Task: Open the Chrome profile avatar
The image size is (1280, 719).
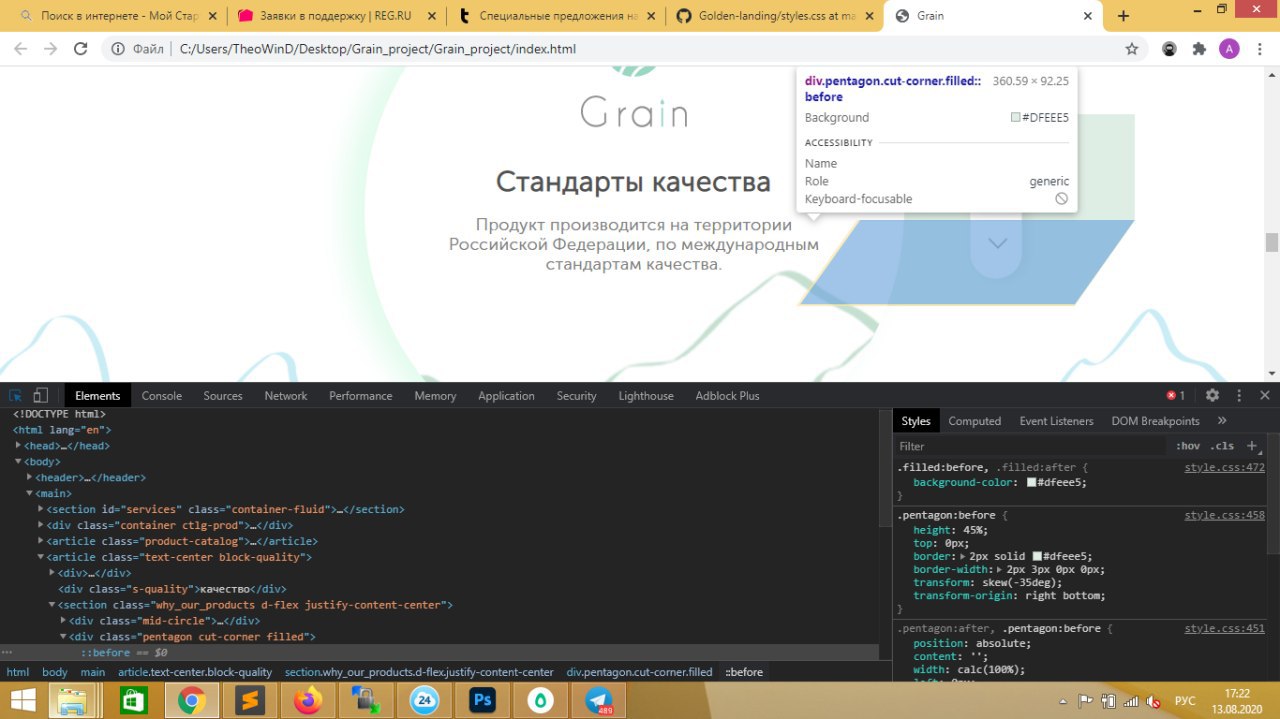Action: click(x=1229, y=49)
